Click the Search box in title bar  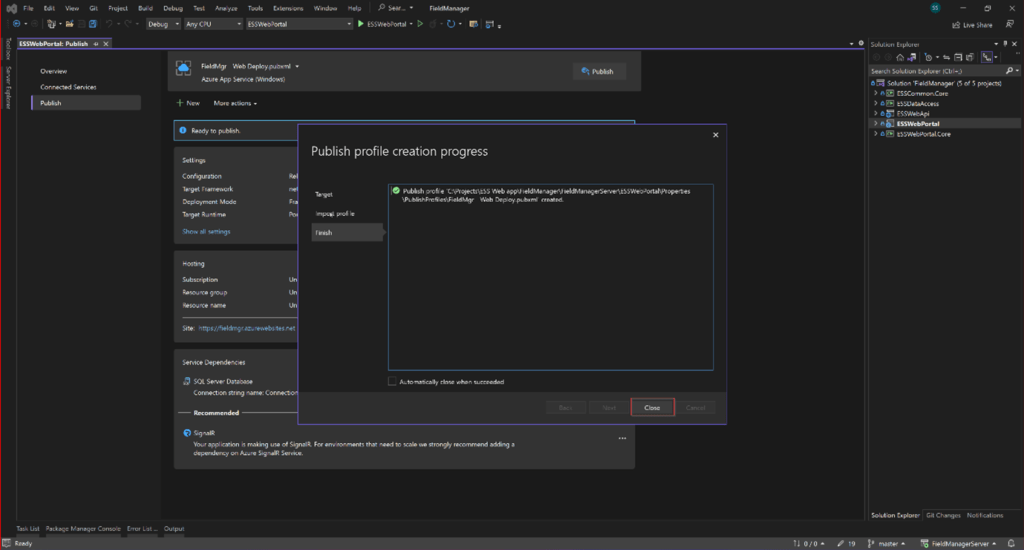pos(395,8)
